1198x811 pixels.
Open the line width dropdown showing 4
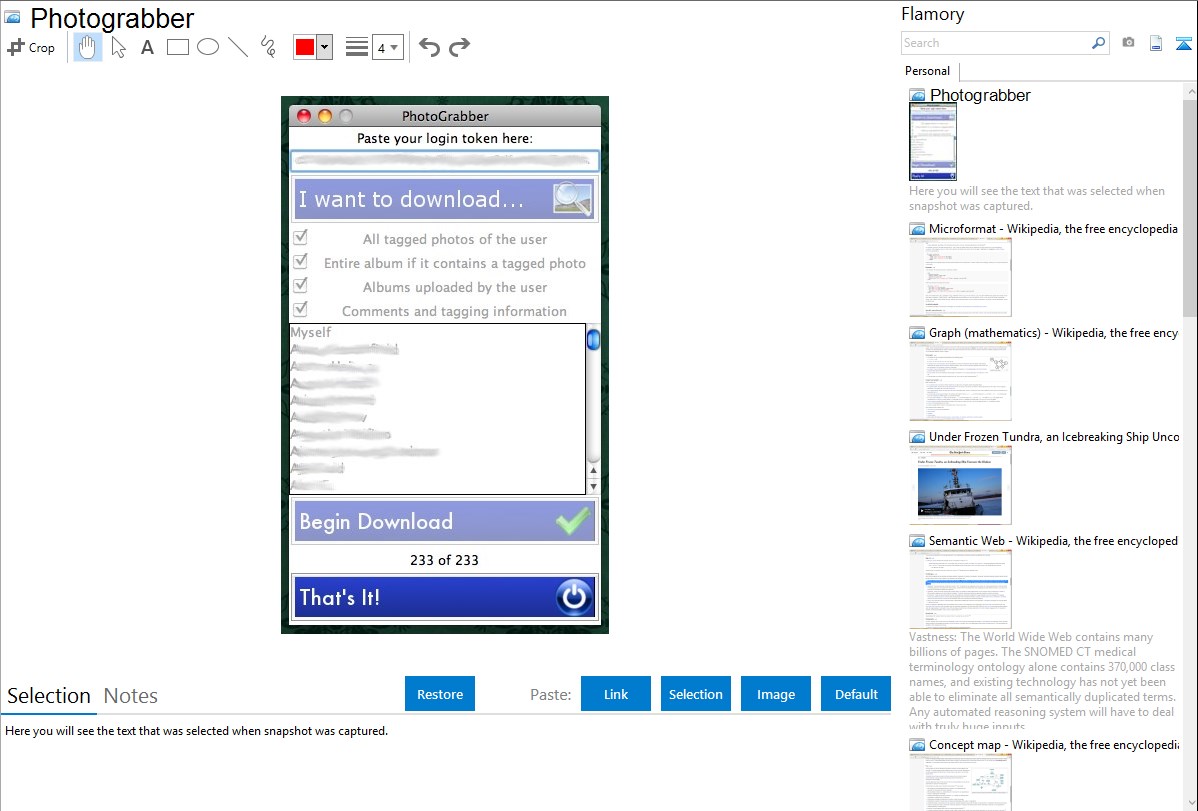pyautogui.click(x=388, y=47)
